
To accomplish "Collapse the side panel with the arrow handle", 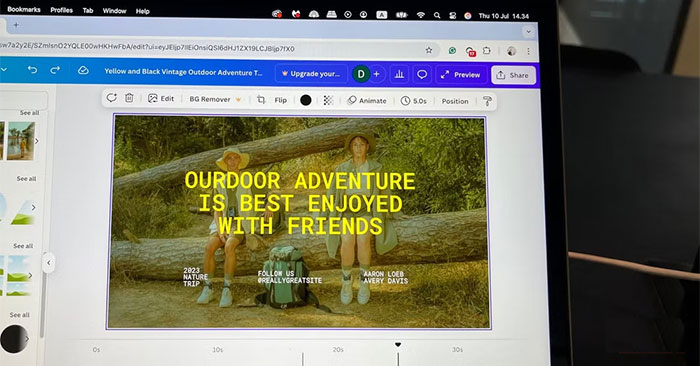I will pyautogui.click(x=49, y=263).
